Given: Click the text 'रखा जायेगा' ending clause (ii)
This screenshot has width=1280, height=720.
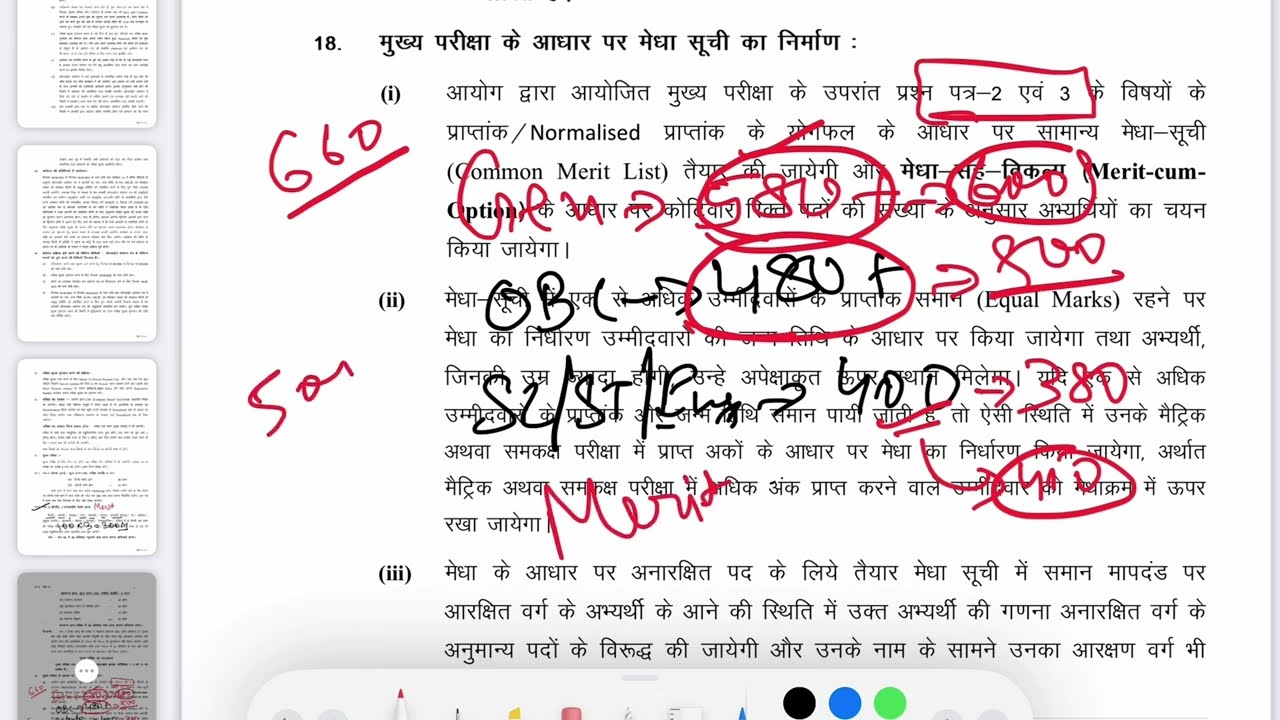Looking at the screenshot, I should (494, 523).
